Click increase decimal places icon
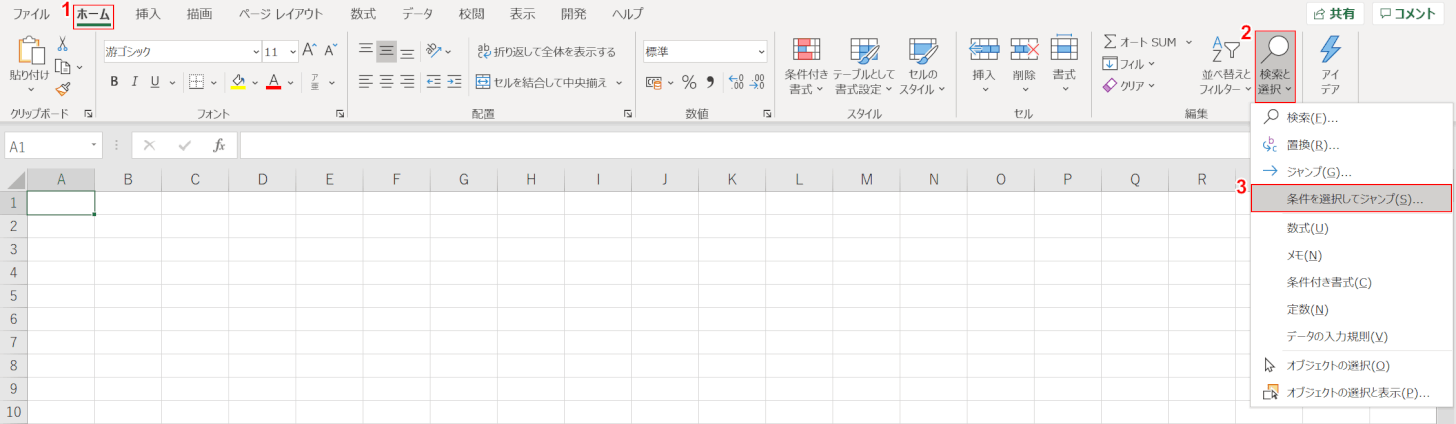The image size is (1456, 424). (736, 82)
